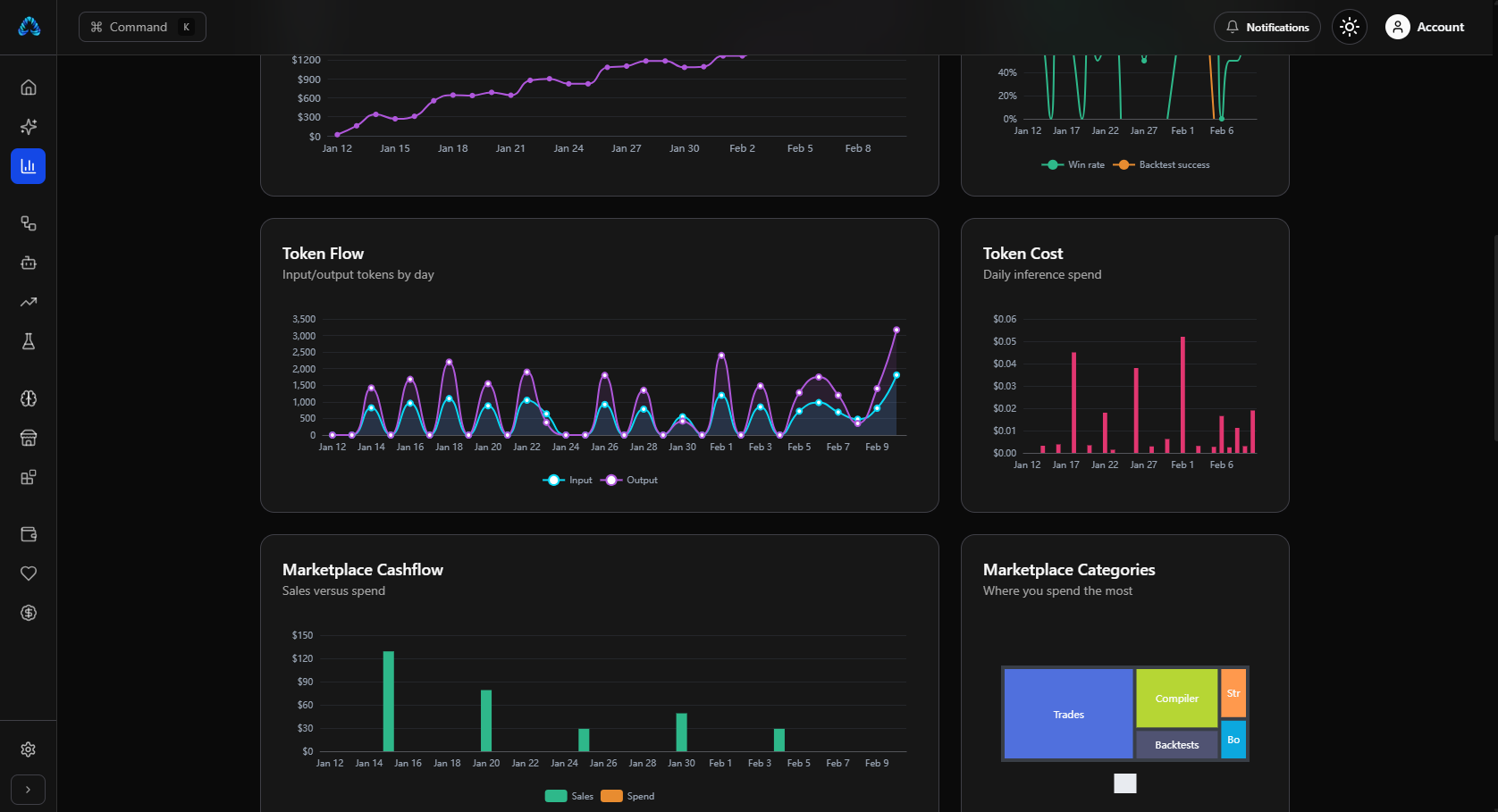This screenshot has height=812, width=1498.
Task: Select the bar chart analytics sidebar icon
Action: (29, 166)
